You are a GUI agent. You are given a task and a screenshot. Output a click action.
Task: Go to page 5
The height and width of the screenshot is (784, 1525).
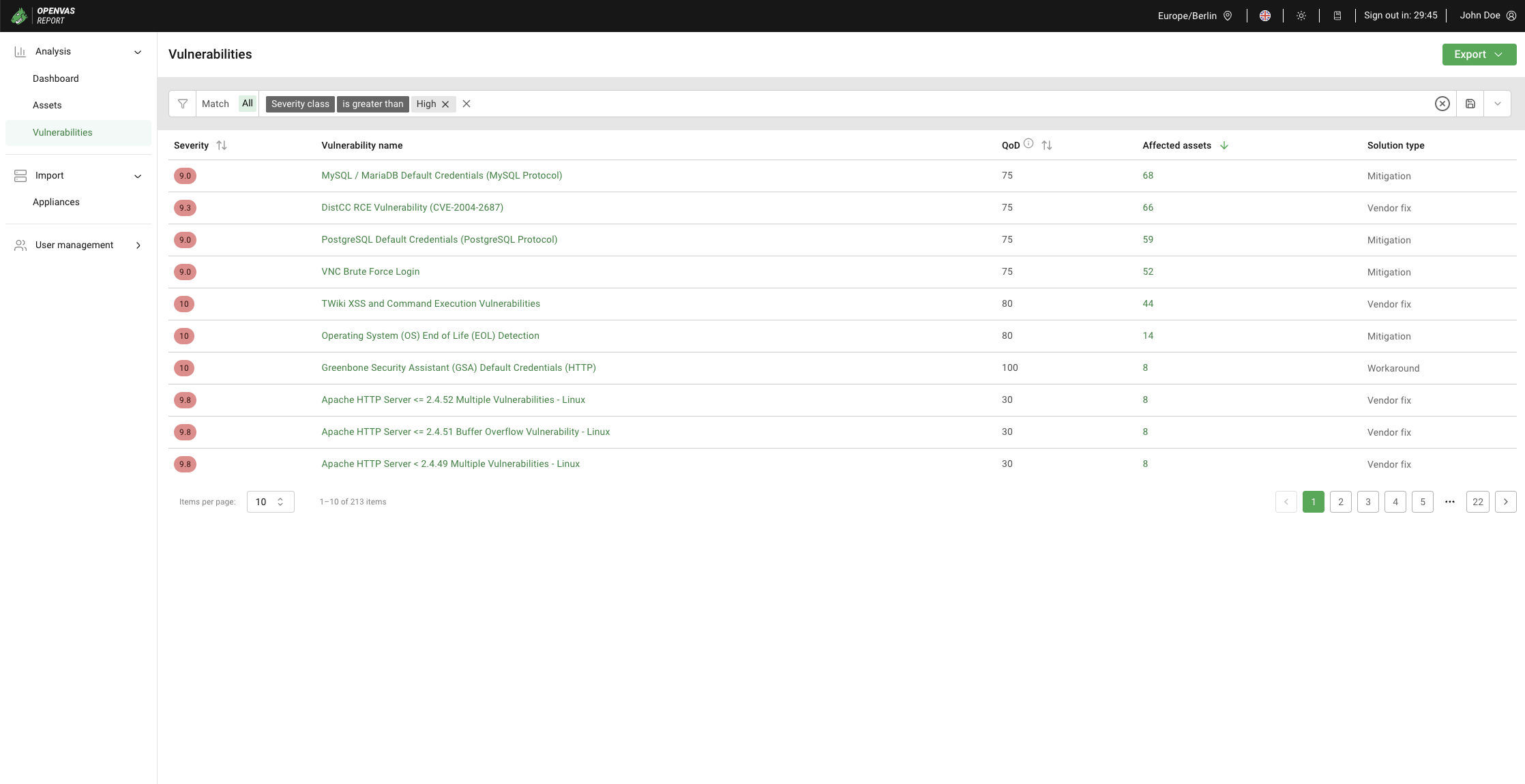pos(1423,502)
